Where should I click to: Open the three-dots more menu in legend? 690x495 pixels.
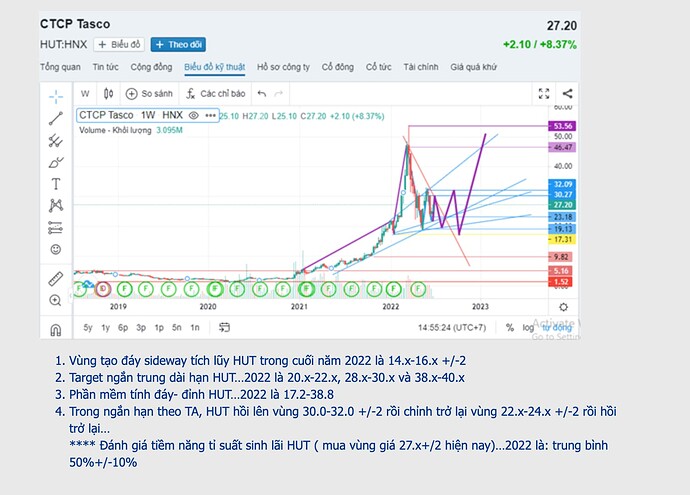pos(210,115)
